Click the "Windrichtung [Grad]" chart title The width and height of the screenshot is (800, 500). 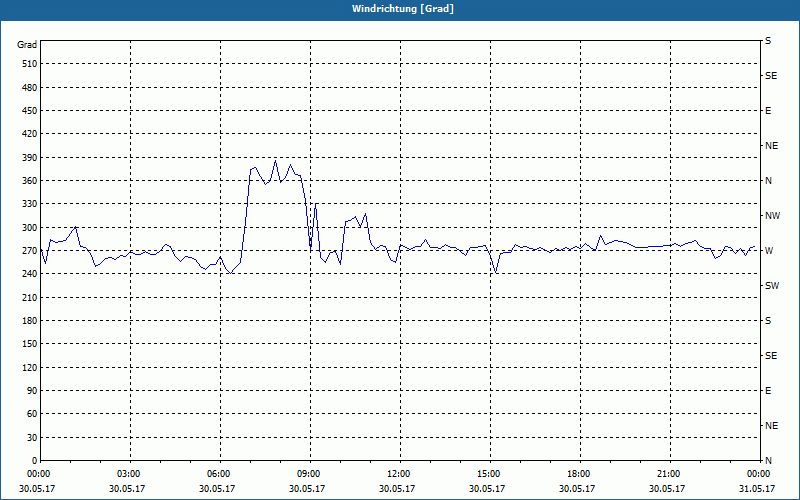tap(403, 9)
